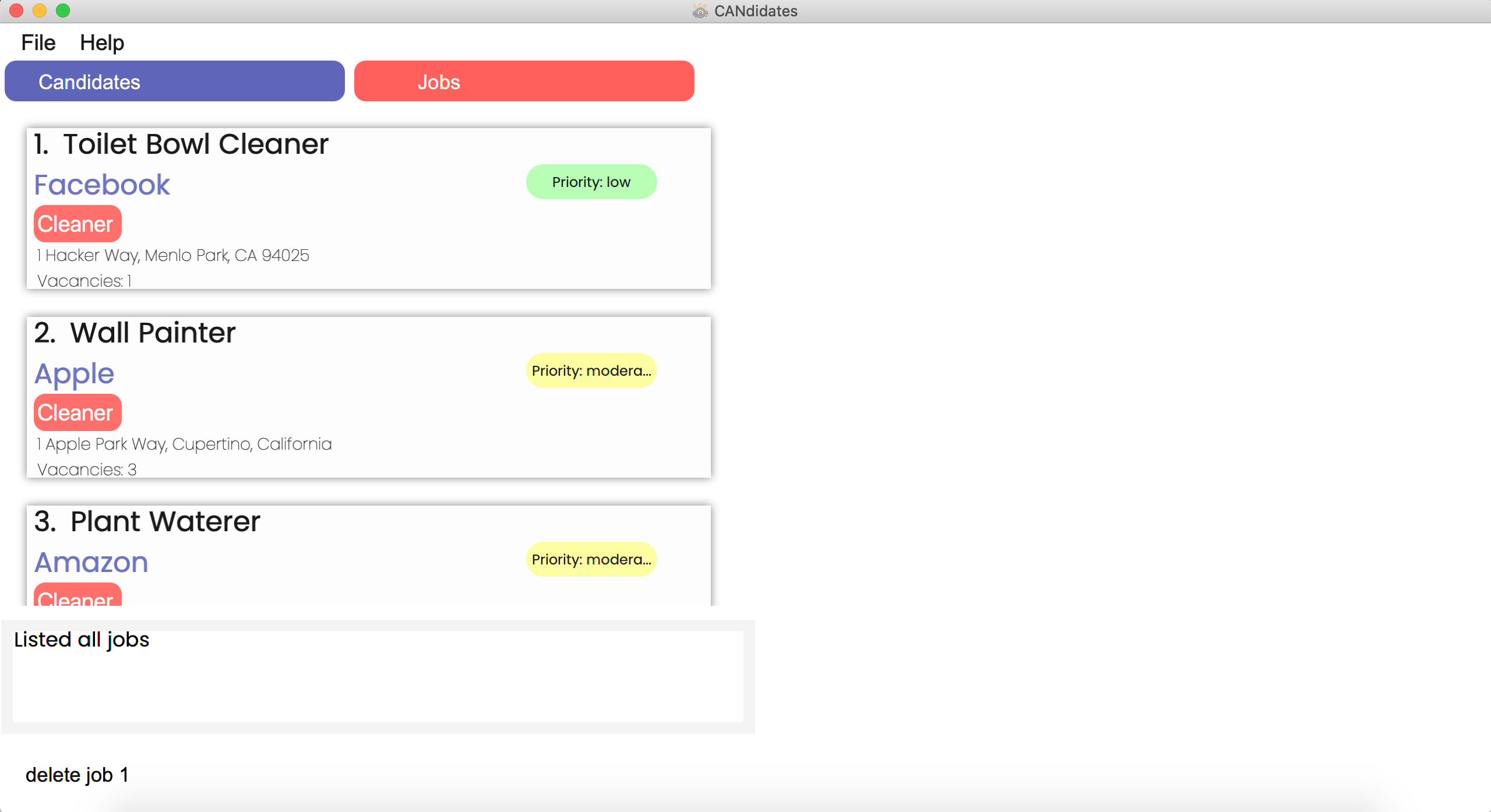This screenshot has height=812, width=1491.
Task: Click Priority: modera... badge on job 2
Action: coord(590,371)
